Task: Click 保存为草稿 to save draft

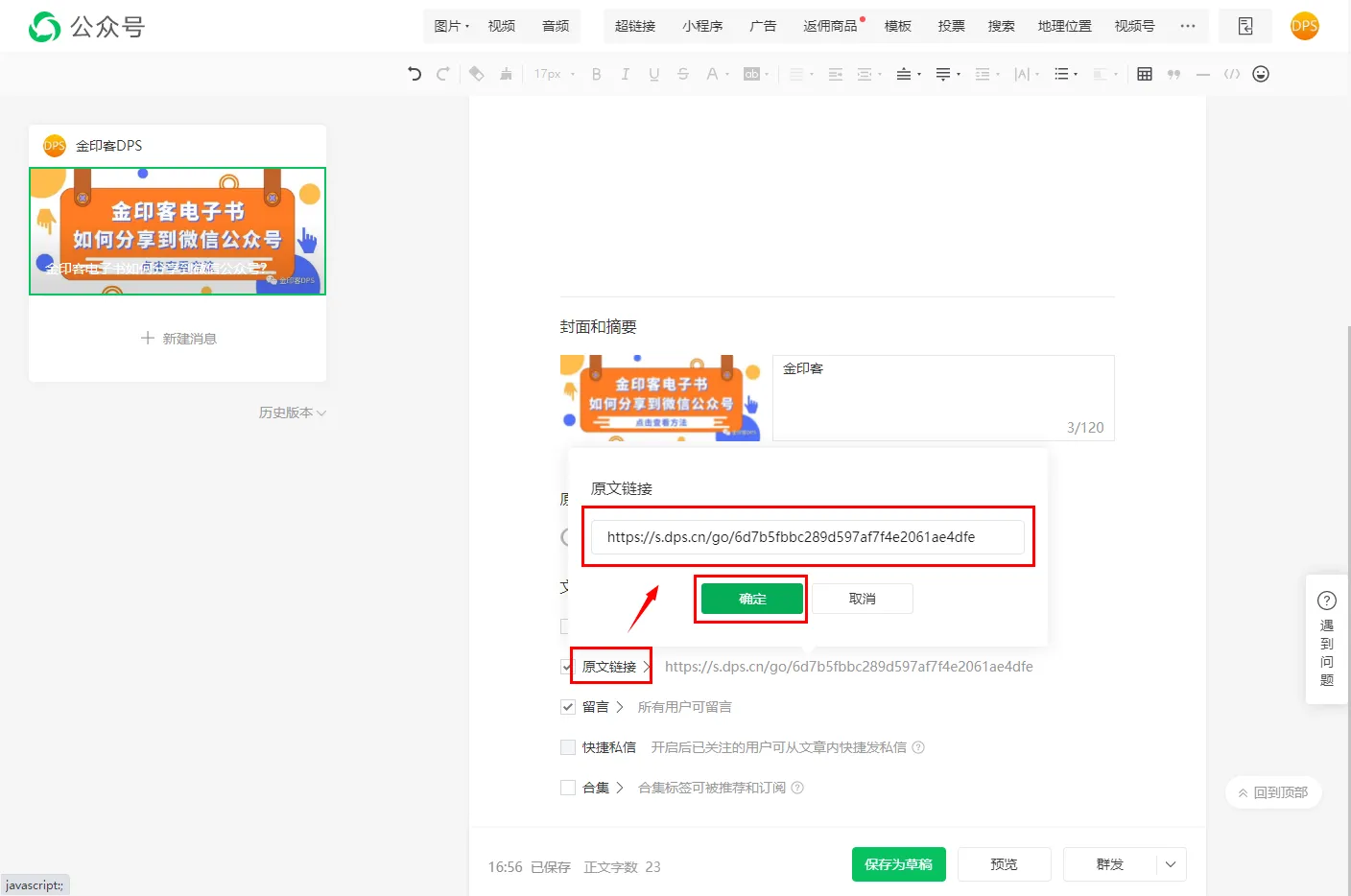Action: point(899,864)
